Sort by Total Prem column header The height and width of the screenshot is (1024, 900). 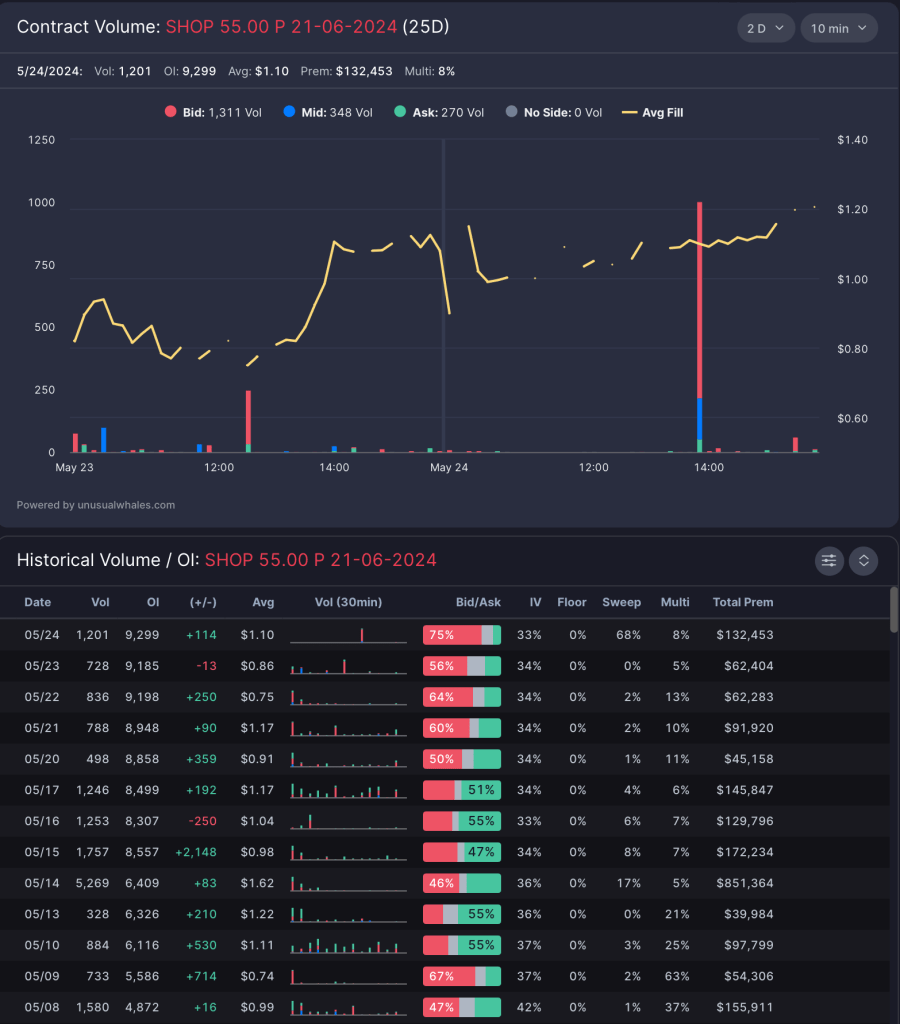(742, 602)
